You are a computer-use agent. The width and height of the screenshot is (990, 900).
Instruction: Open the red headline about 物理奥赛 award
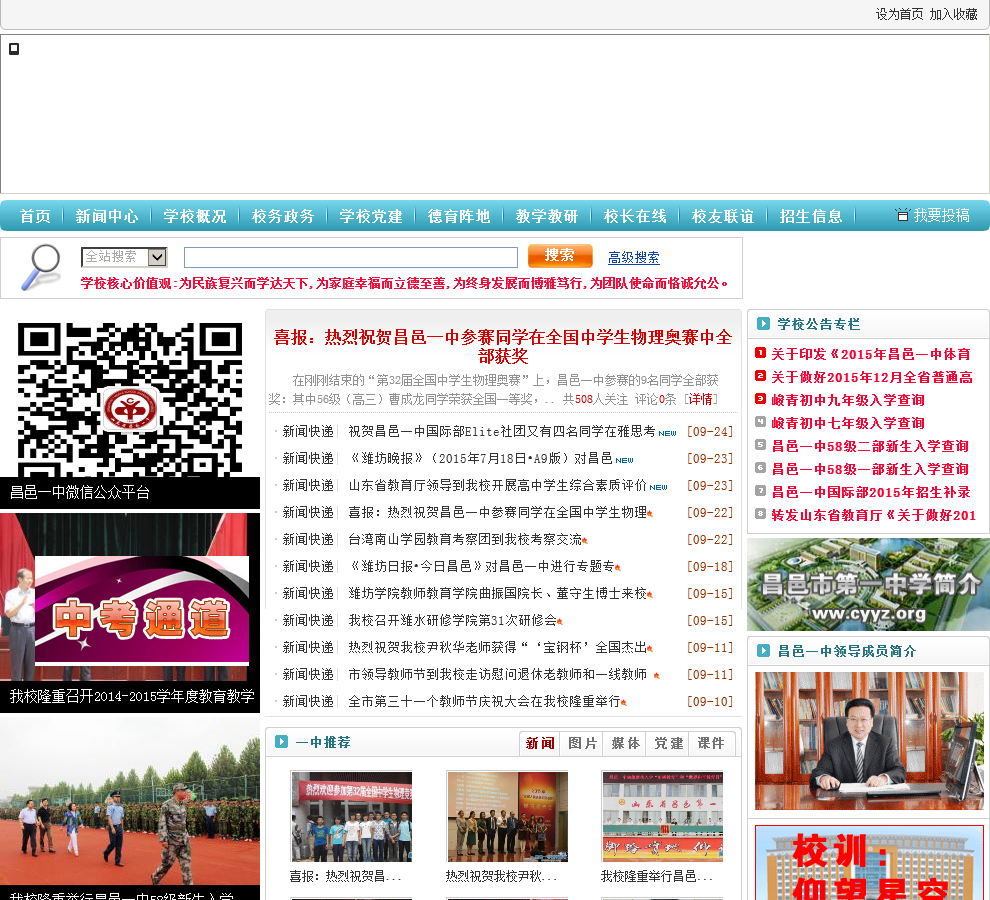503,346
